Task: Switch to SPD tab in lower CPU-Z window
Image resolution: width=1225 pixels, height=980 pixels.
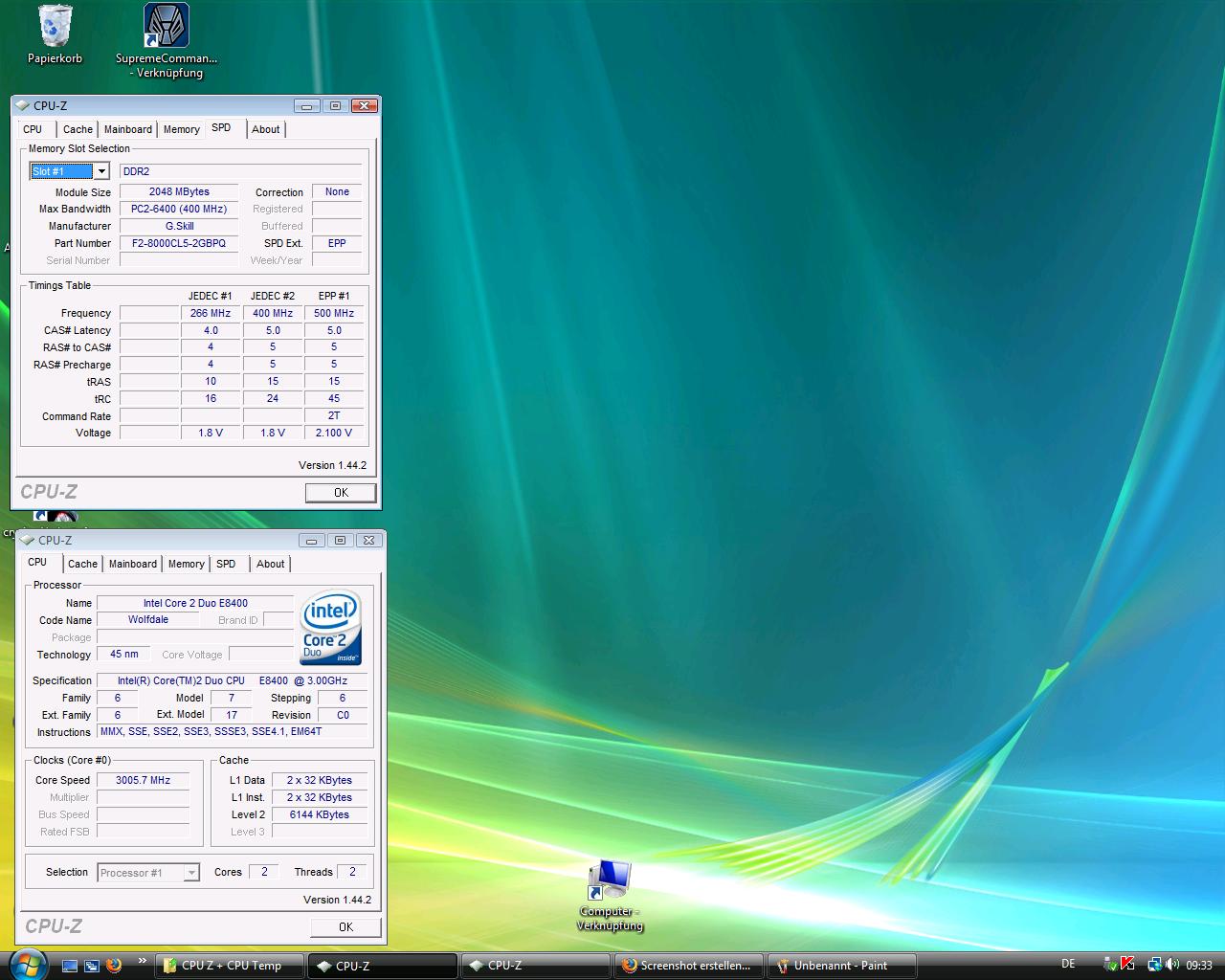Action: (x=226, y=564)
